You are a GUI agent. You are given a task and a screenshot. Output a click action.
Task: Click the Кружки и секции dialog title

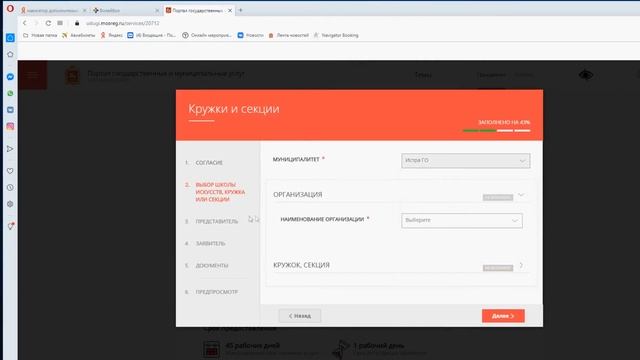[x=234, y=109]
